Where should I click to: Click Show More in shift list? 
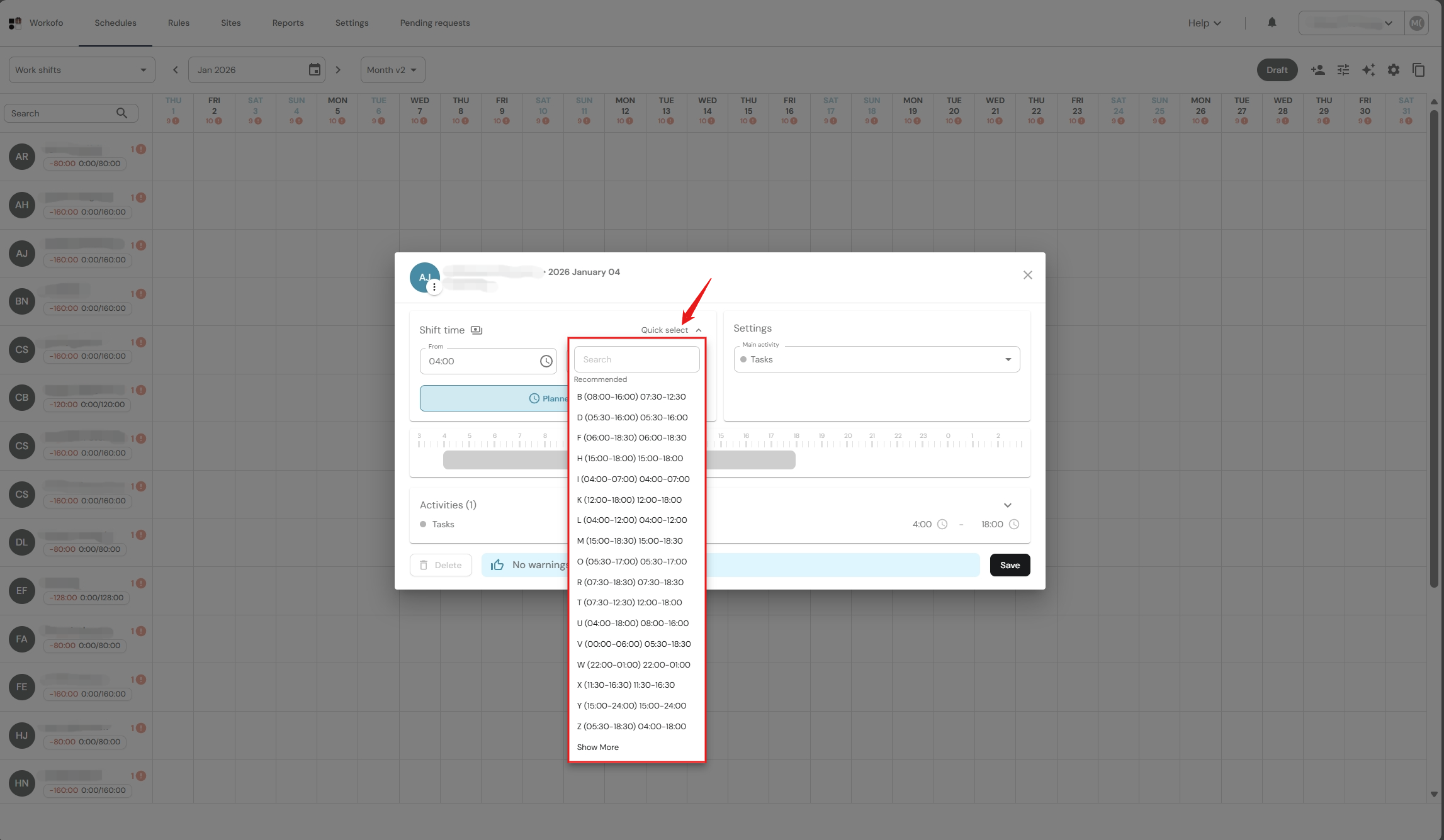pos(597,747)
